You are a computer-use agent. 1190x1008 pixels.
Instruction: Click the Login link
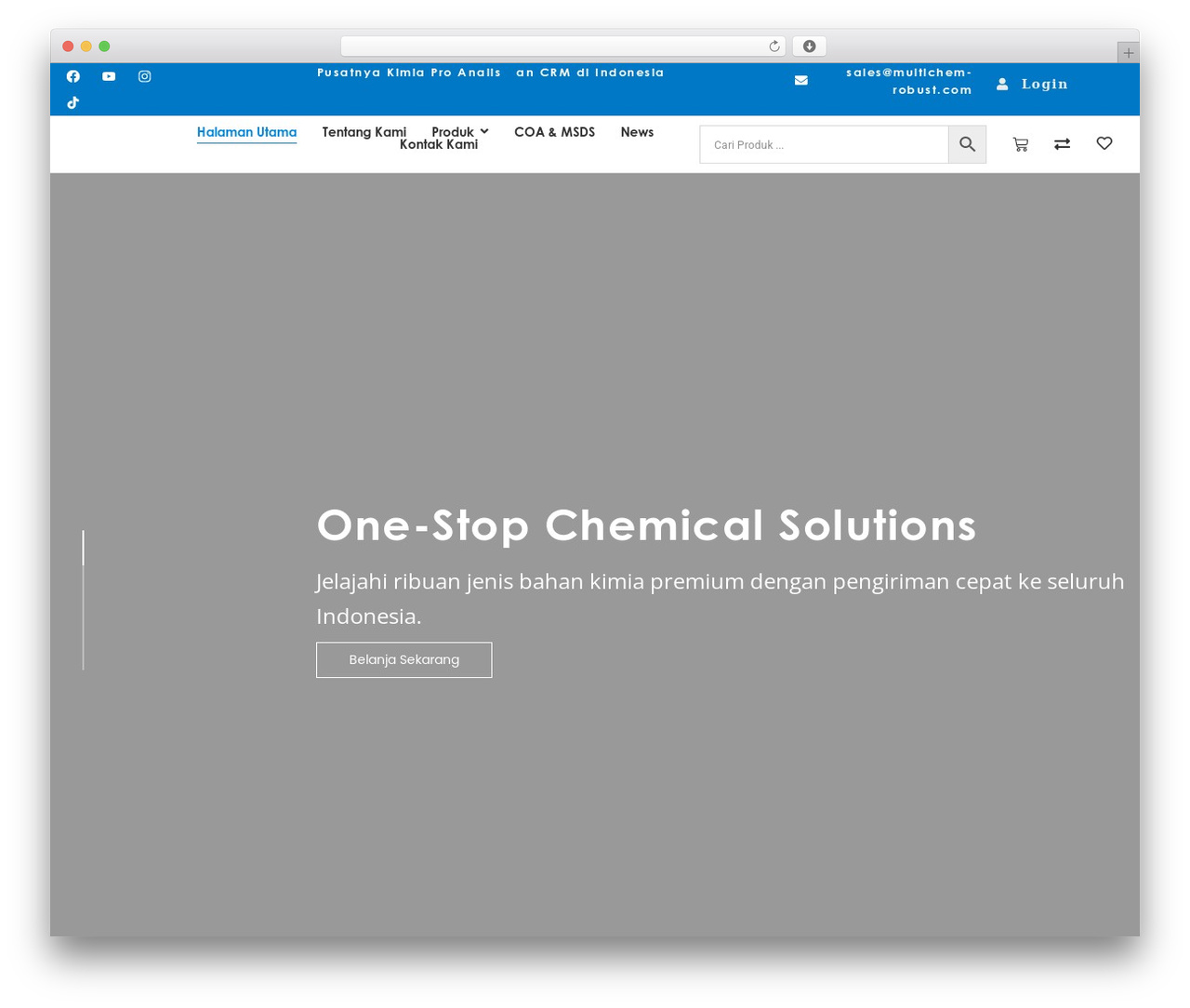coord(1045,84)
